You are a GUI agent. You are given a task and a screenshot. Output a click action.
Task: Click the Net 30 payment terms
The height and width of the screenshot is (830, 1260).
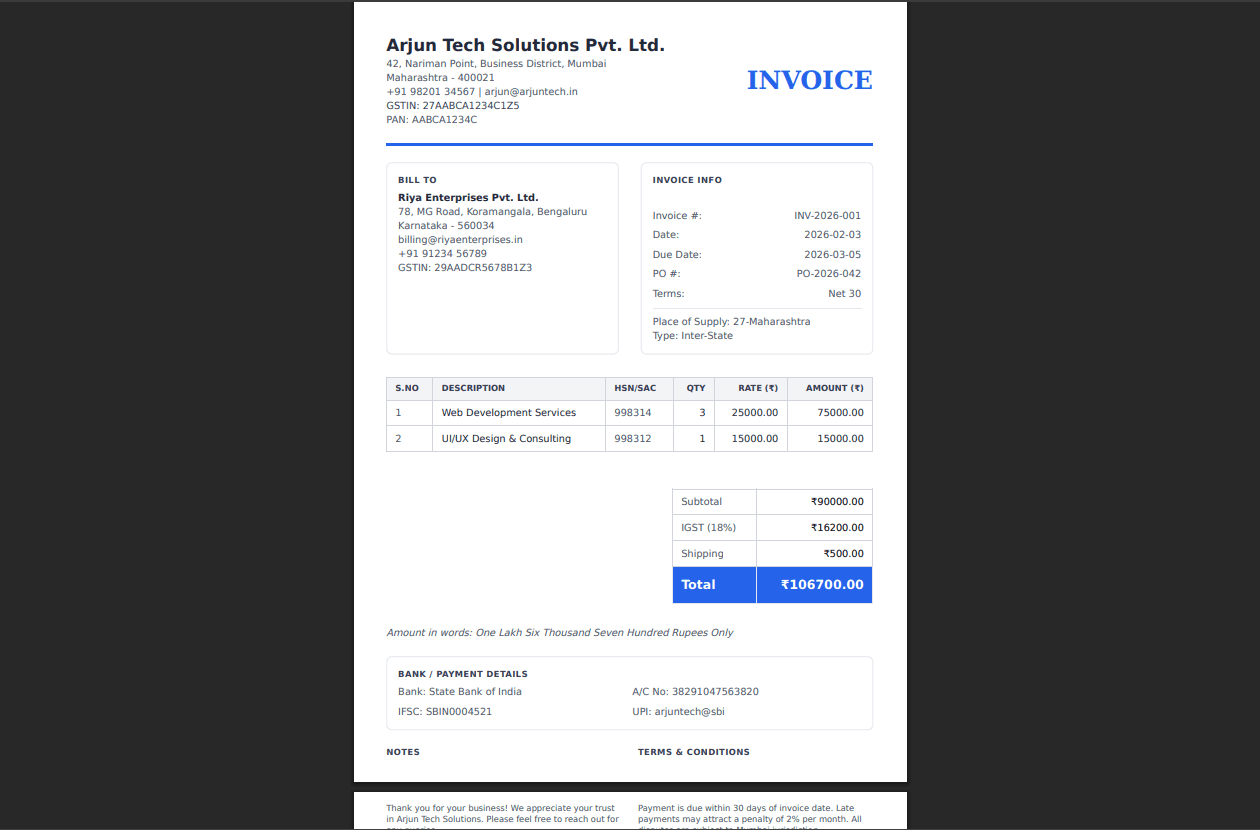coord(844,293)
